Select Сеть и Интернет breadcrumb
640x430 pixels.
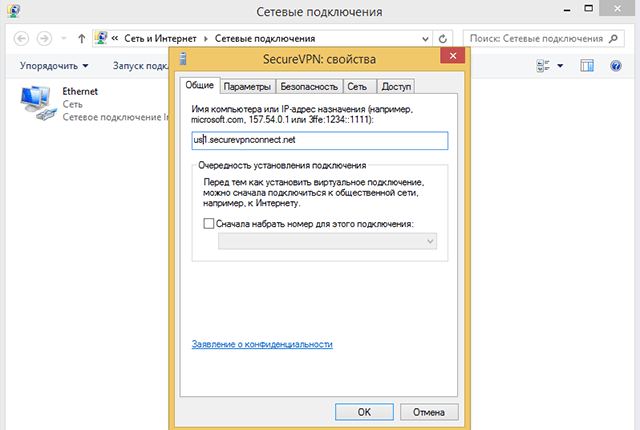pos(160,39)
